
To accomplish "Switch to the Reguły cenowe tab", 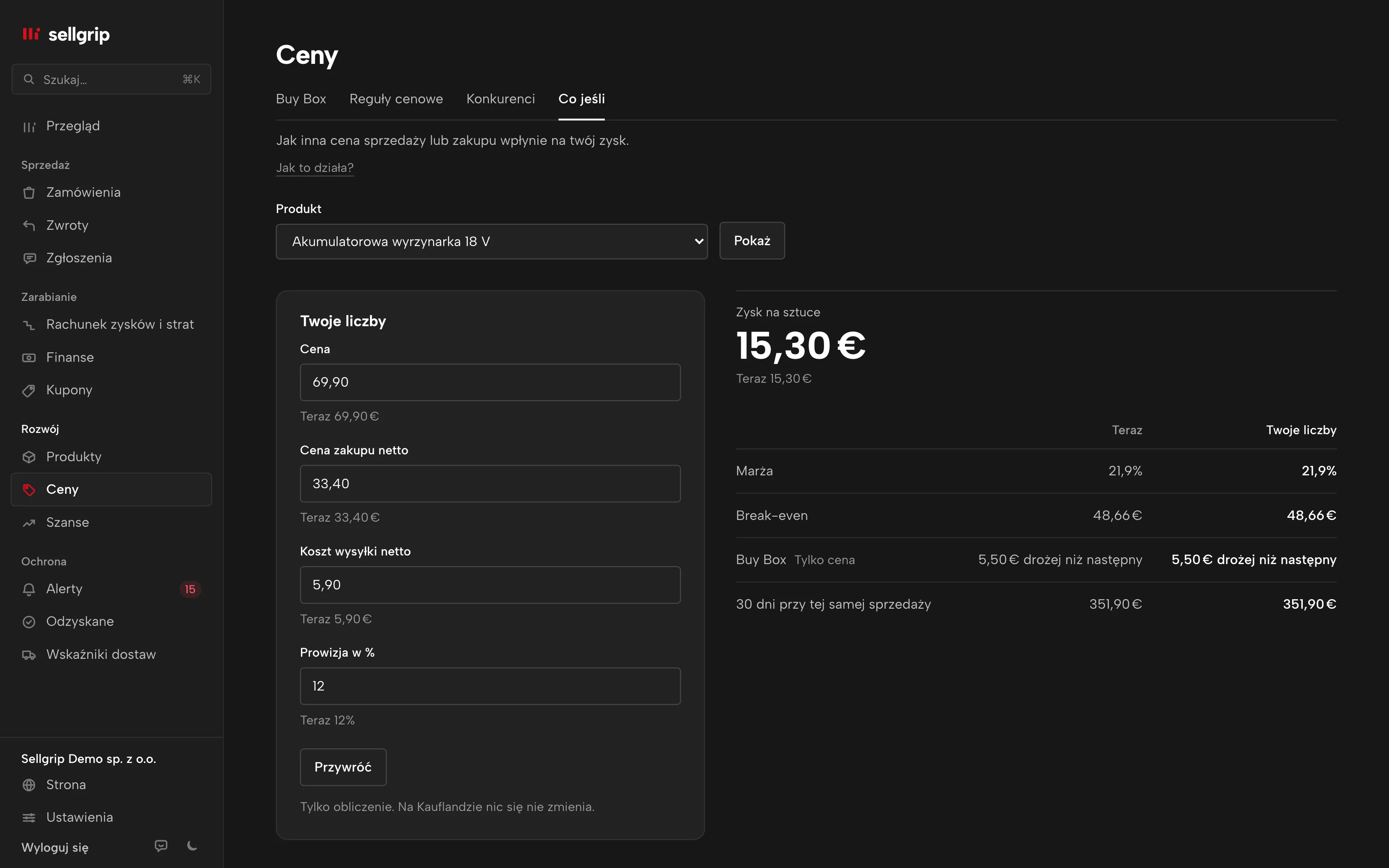I will [396, 99].
